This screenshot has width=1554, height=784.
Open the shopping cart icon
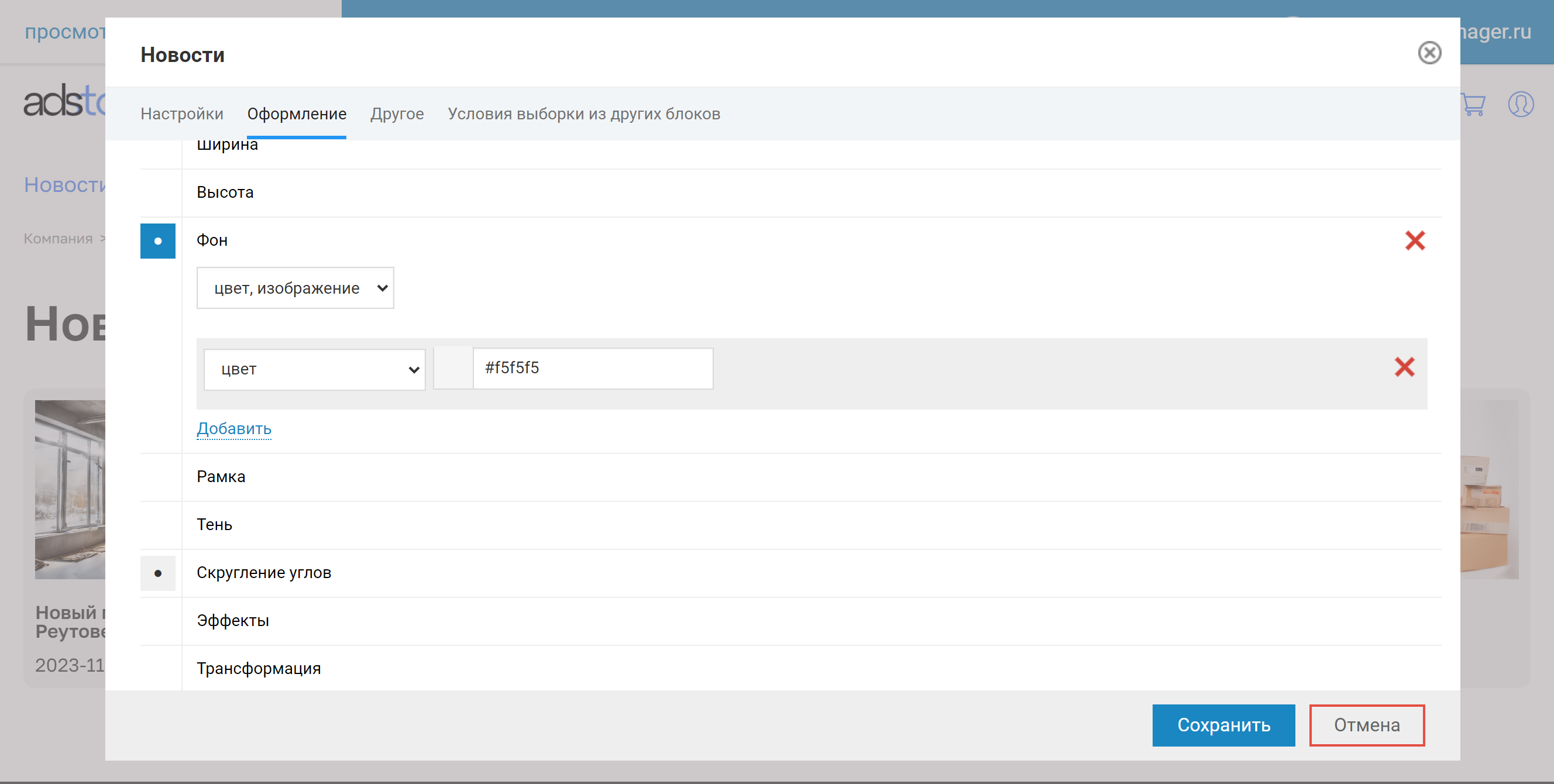1473,105
